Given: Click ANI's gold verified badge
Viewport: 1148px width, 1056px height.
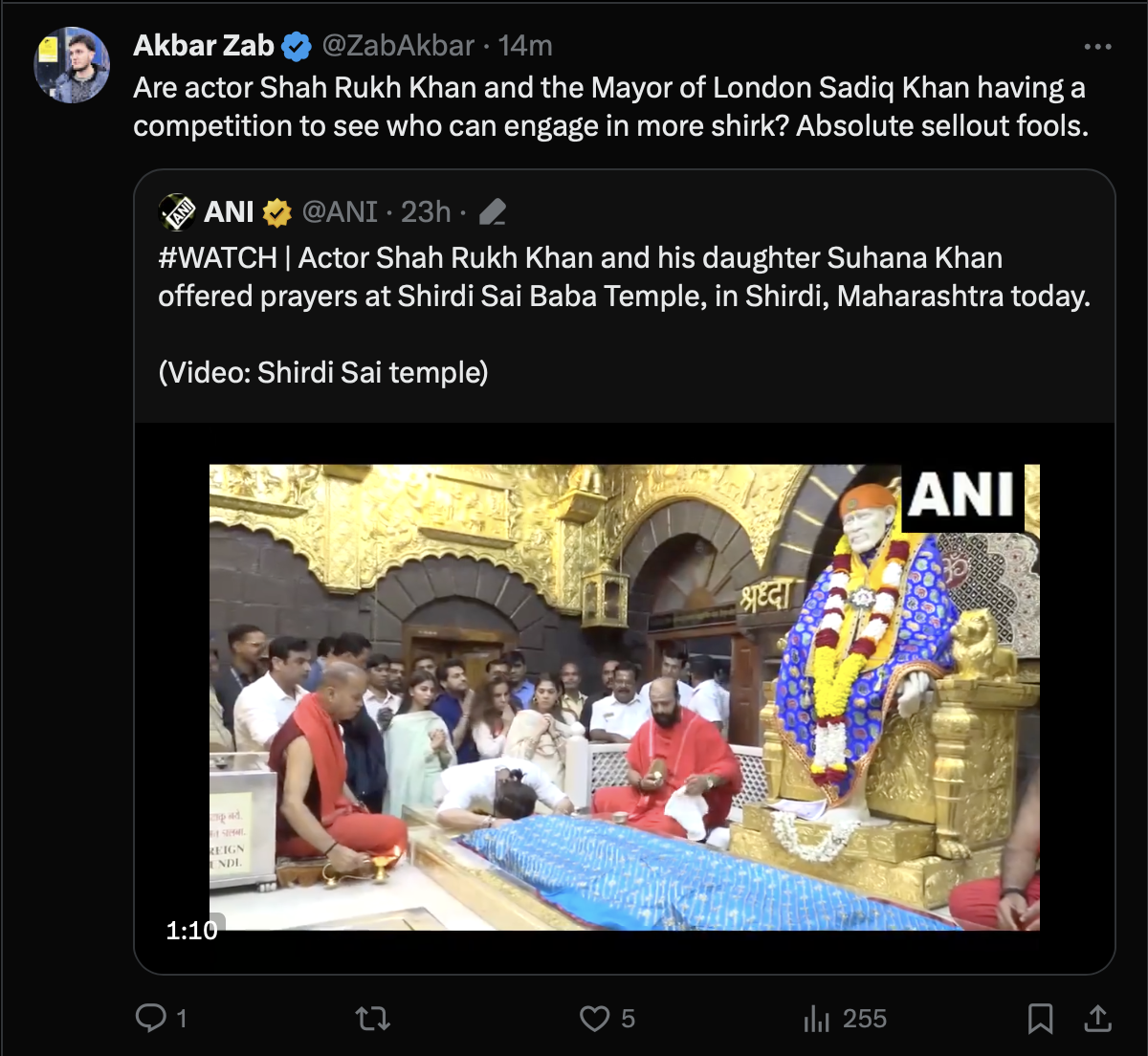Looking at the screenshot, I should [x=277, y=212].
